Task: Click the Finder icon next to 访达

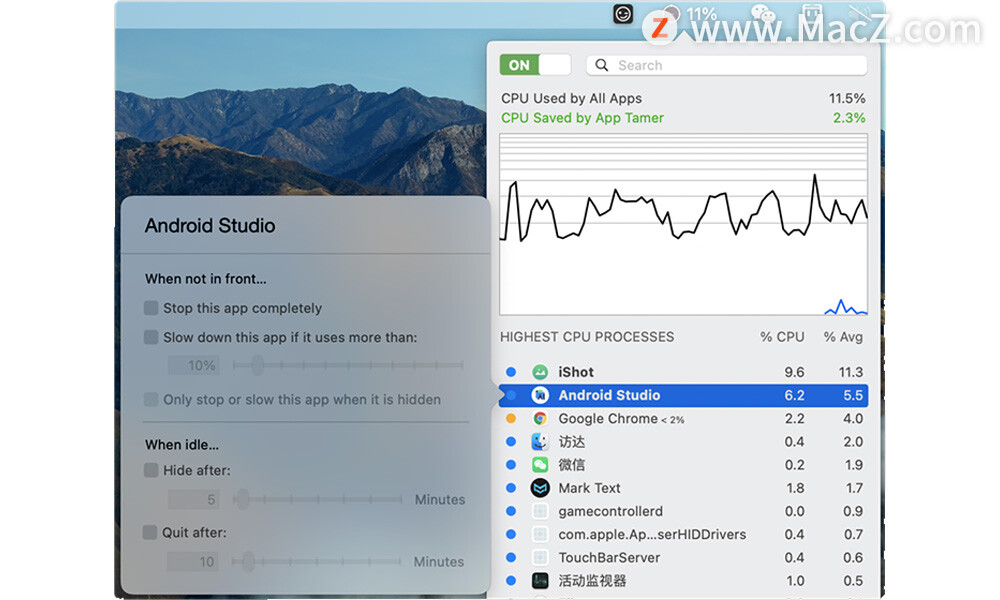Action: 540,441
